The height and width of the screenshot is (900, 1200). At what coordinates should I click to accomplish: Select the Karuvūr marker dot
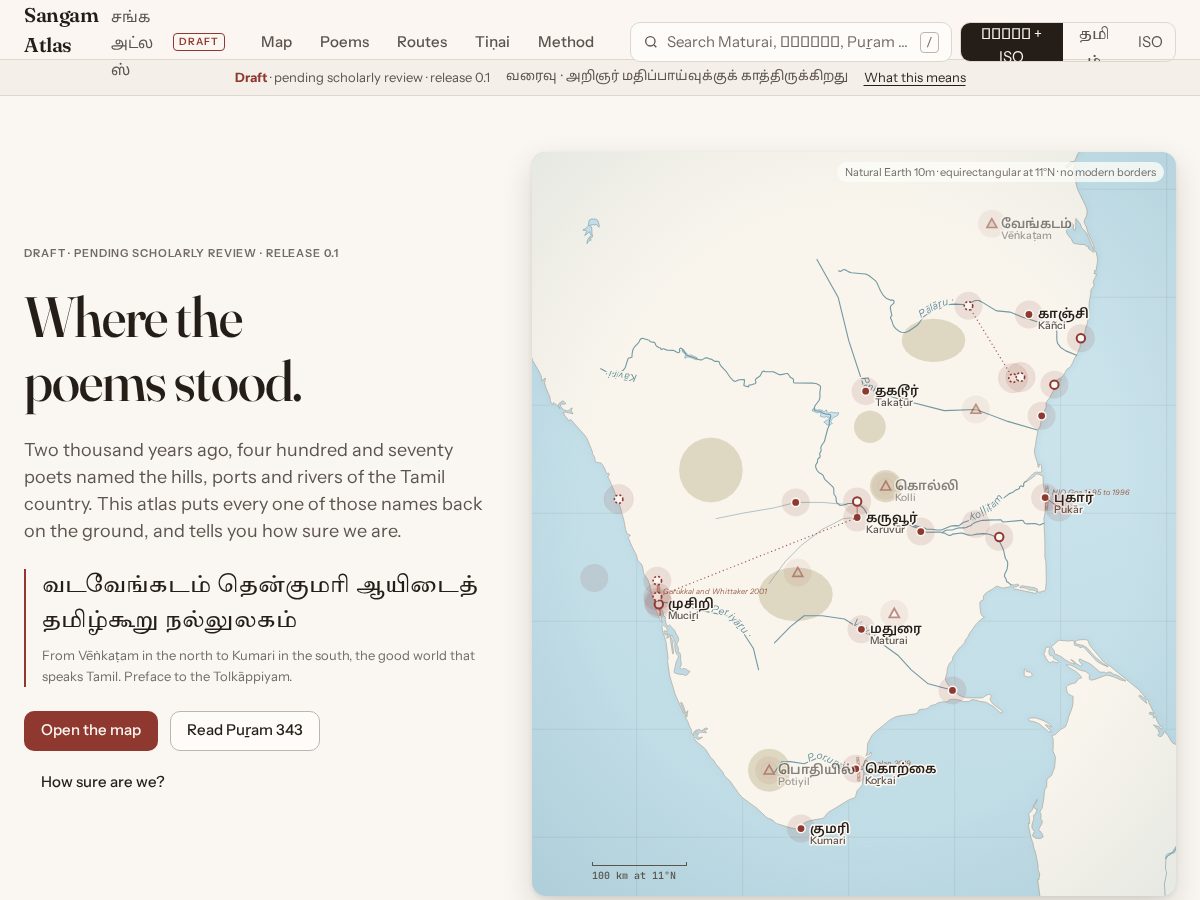(857, 517)
